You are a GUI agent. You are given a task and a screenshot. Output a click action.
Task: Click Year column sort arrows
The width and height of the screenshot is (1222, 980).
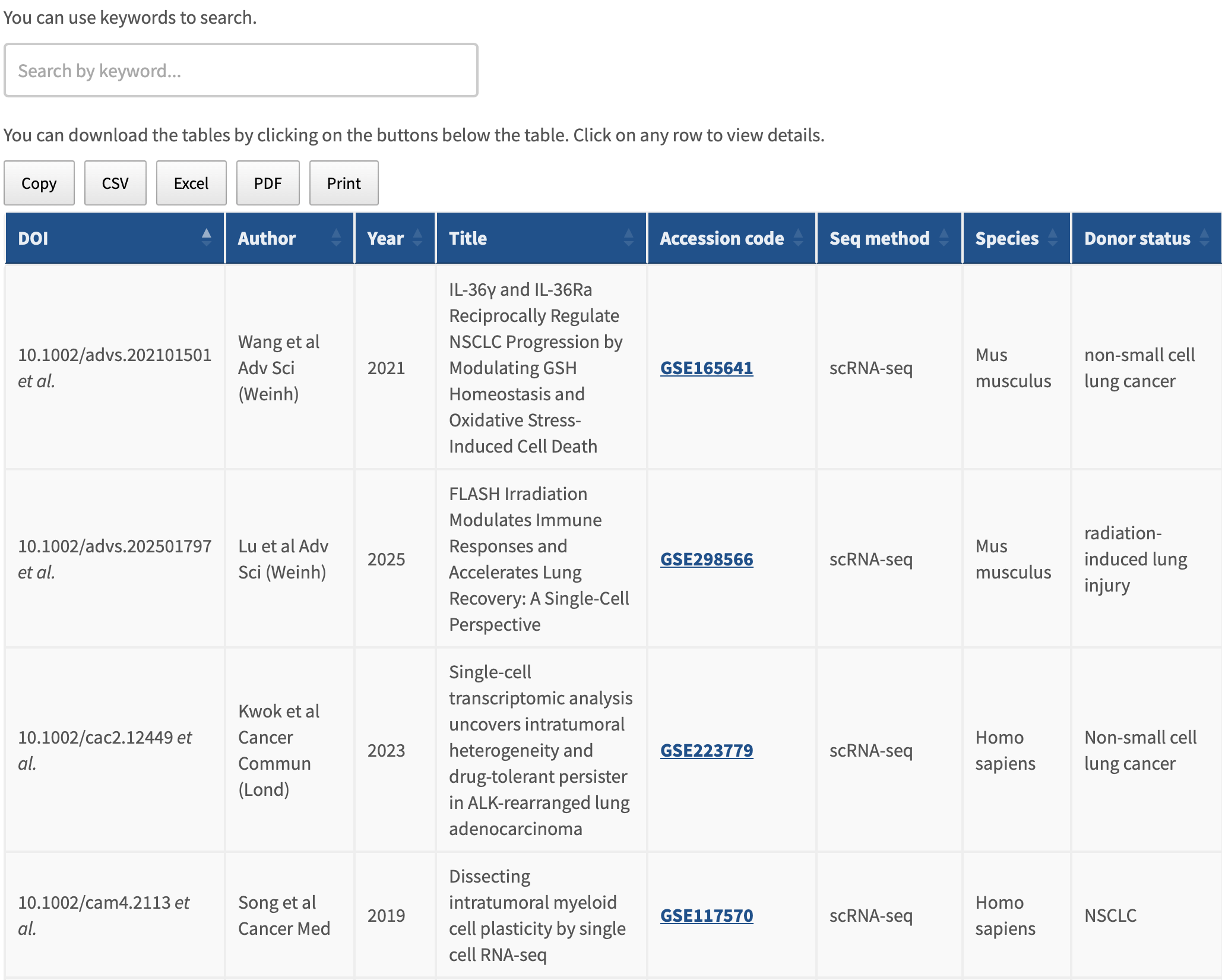[417, 238]
